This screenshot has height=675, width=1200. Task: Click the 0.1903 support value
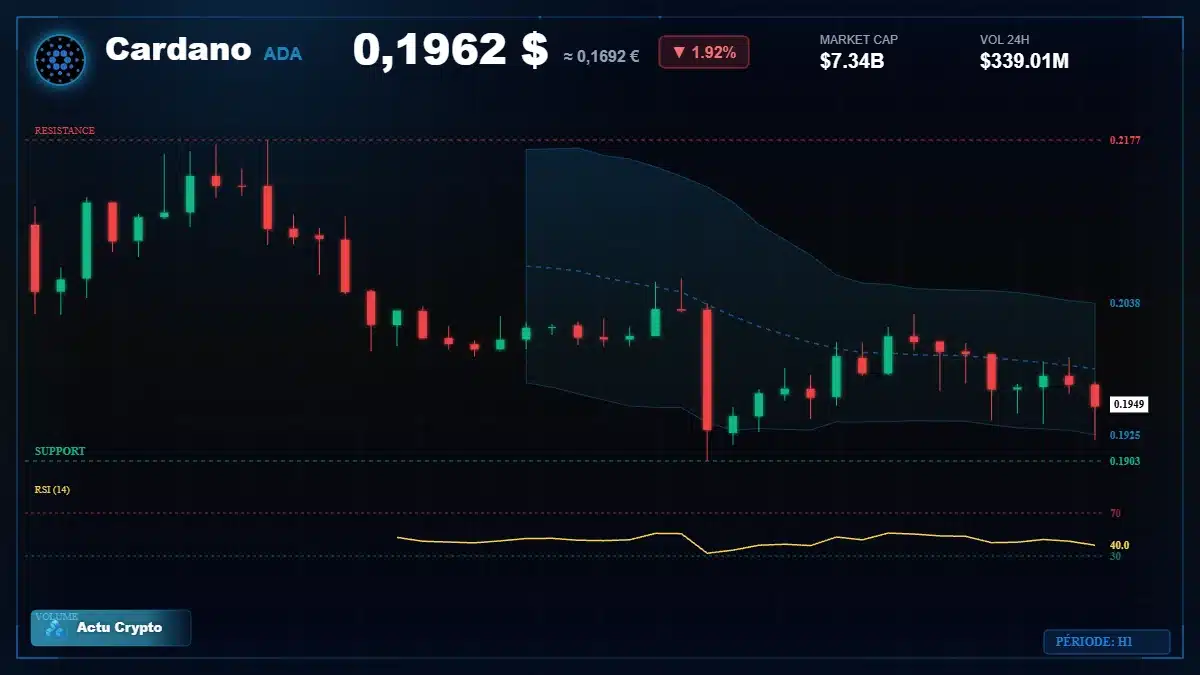click(x=1125, y=461)
